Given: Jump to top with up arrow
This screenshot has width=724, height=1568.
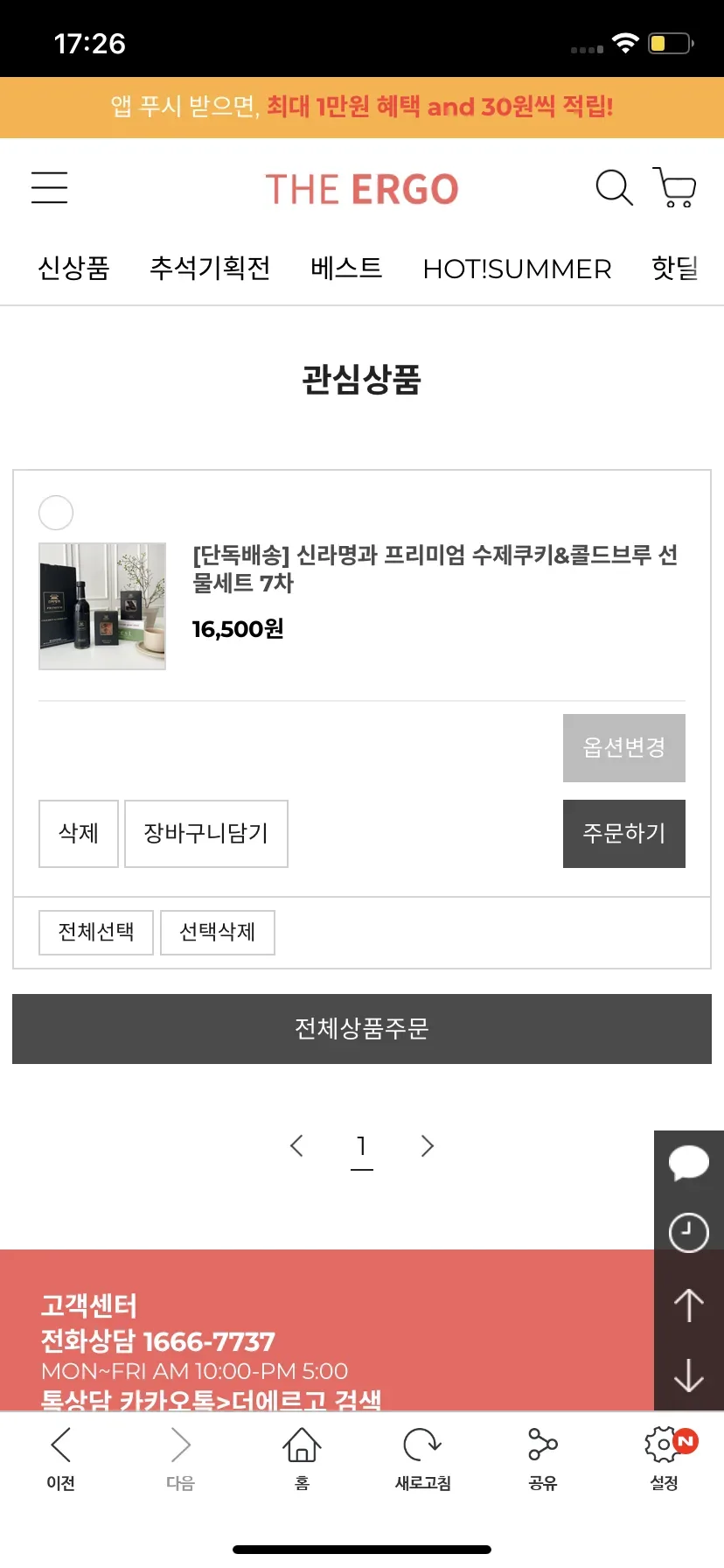Looking at the screenshot, I should click(689, 1305).
